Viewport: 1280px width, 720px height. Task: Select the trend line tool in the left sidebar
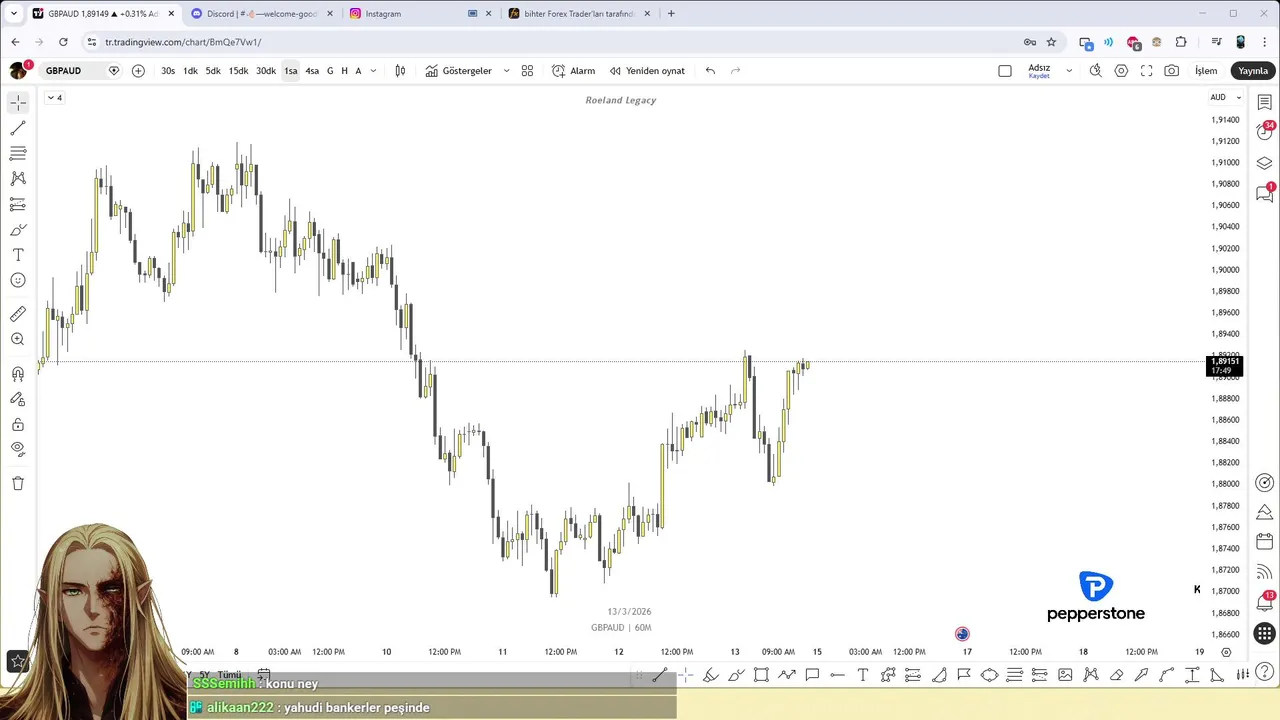tap(18, 128)
